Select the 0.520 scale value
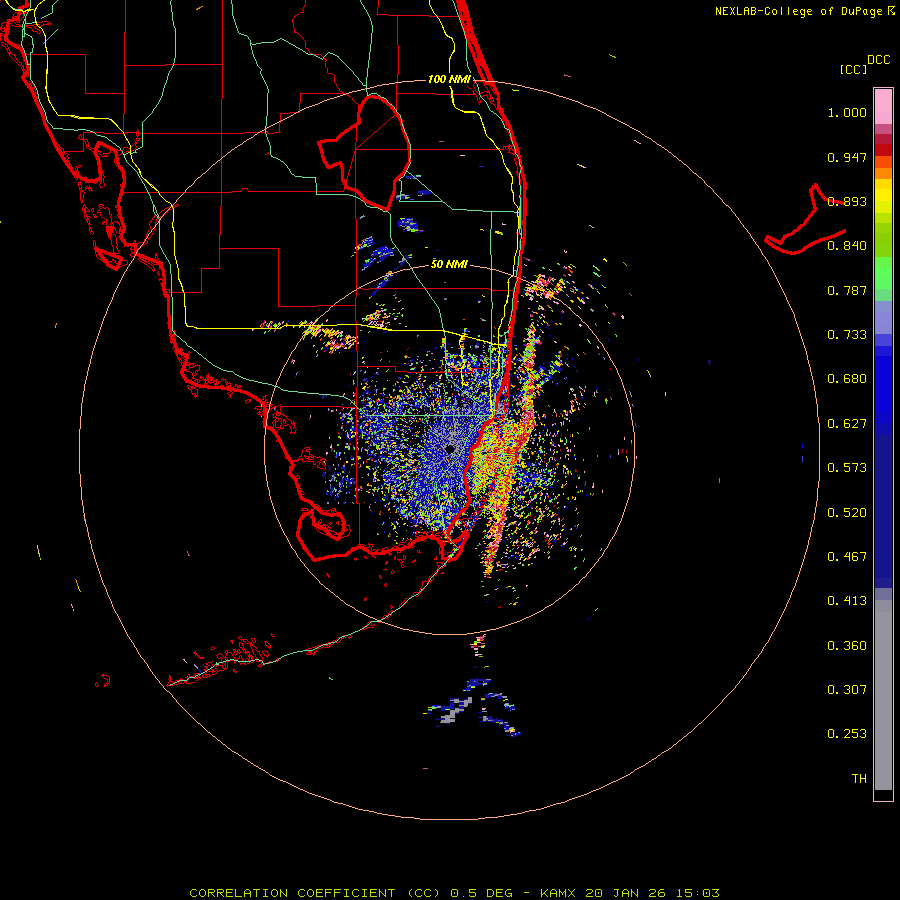Image resolution: width=900 pixels, height=900 pixels. [847, 513]
